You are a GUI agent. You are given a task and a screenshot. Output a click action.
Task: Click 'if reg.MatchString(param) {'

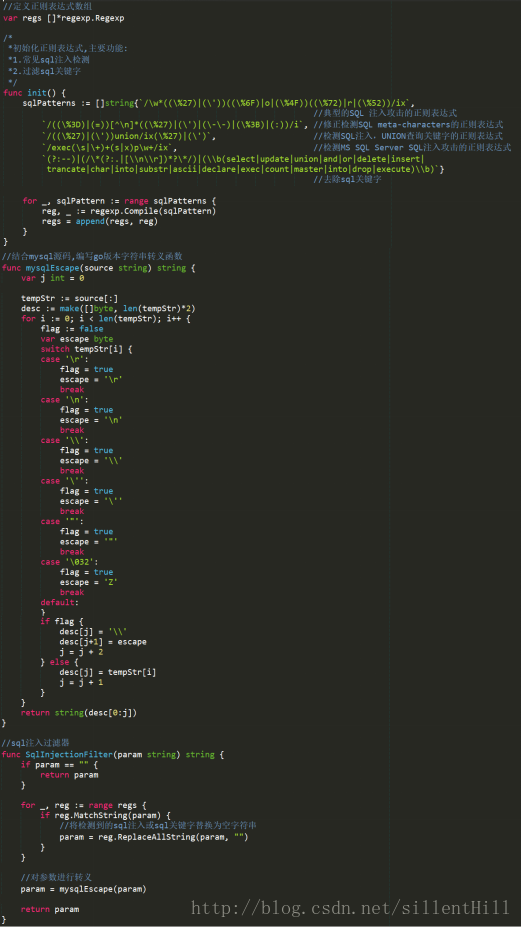pyautogui.click(x=106, y=816)
